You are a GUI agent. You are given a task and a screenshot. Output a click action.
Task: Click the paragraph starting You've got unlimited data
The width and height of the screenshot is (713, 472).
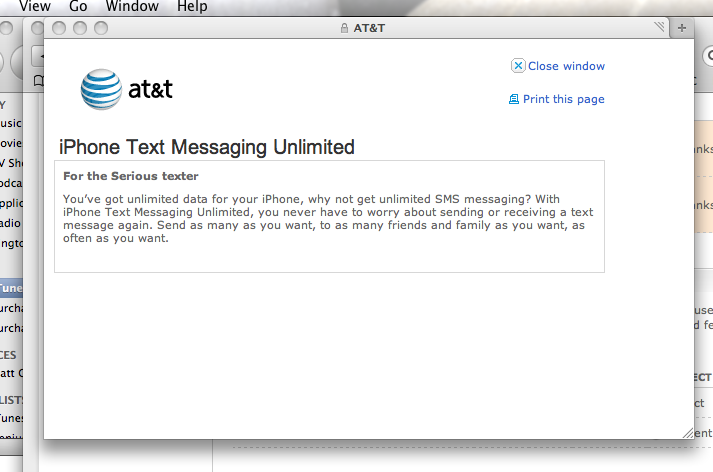point(328,219)
